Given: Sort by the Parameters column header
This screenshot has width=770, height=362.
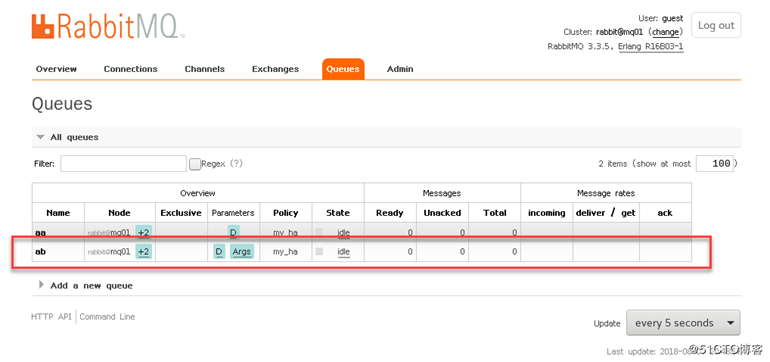Looking at the screenshot, I should coord(233,213).
